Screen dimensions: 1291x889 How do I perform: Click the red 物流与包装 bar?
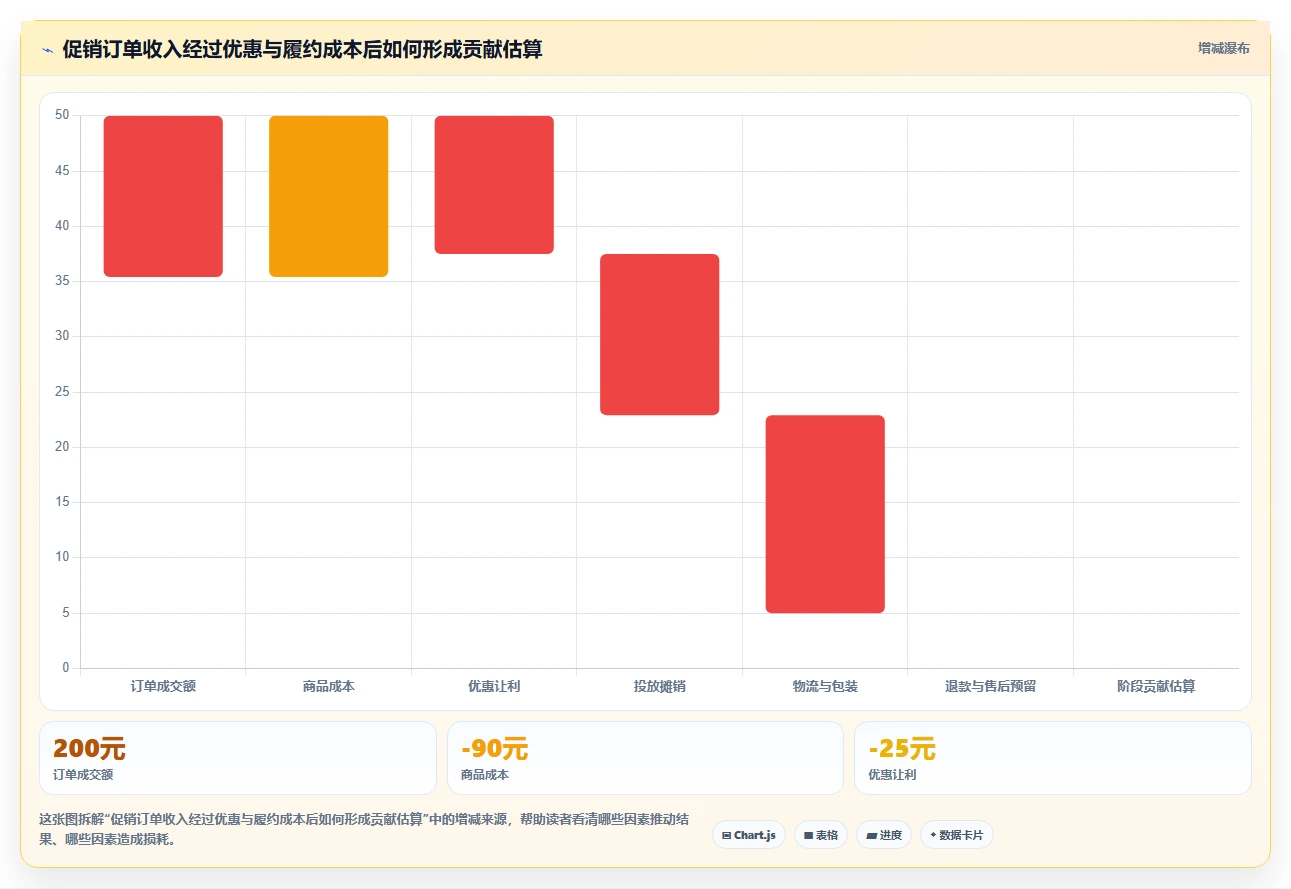point(825,514)
